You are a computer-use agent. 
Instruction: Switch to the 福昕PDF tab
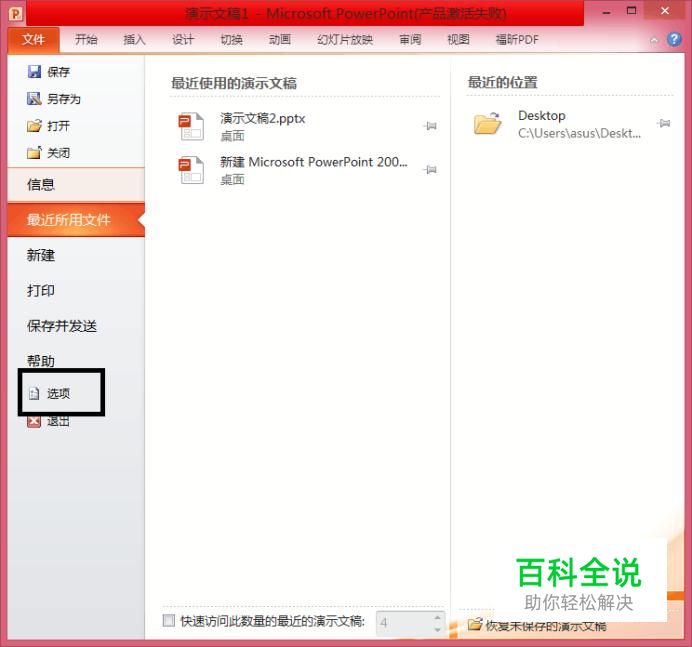(x=517, y=40)
